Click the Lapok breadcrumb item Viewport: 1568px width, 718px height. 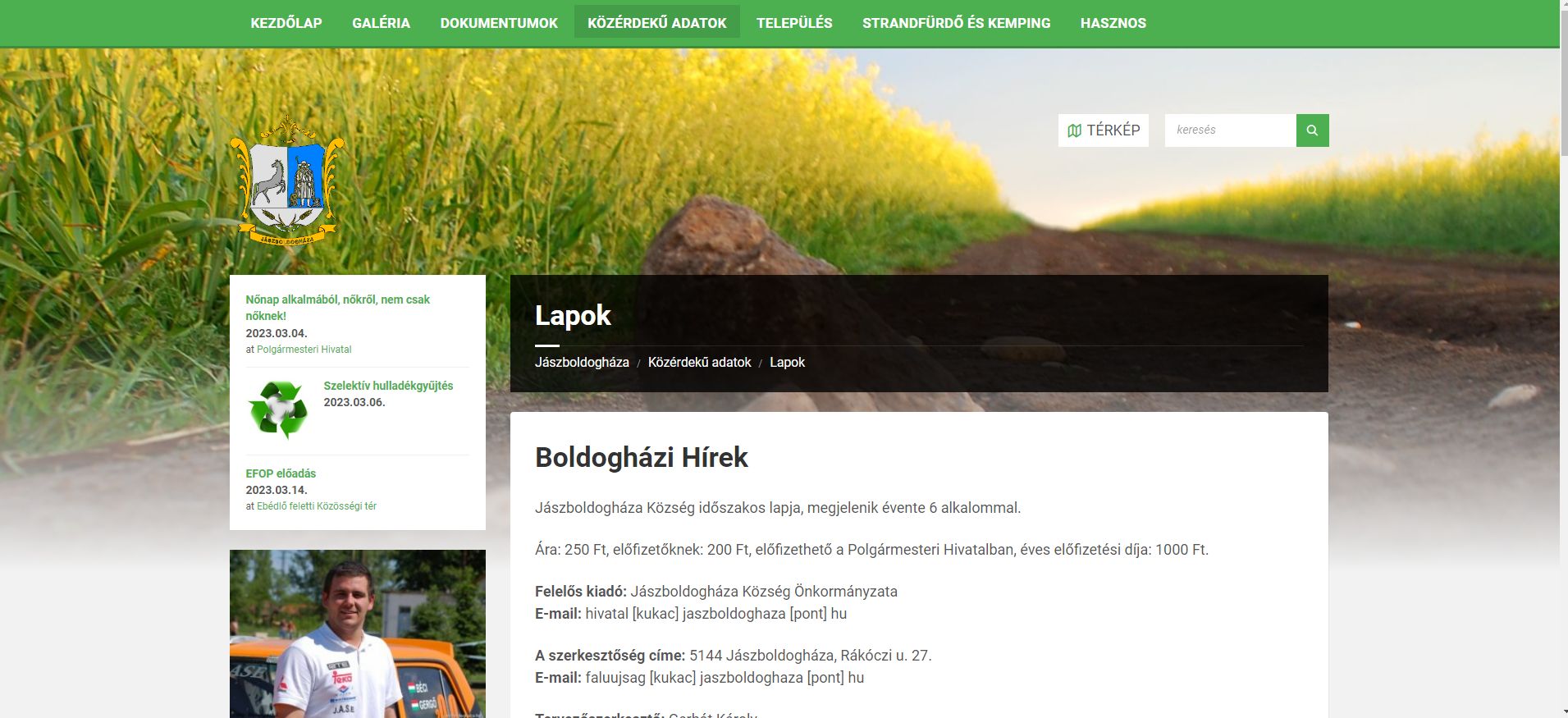coord(787,363)
